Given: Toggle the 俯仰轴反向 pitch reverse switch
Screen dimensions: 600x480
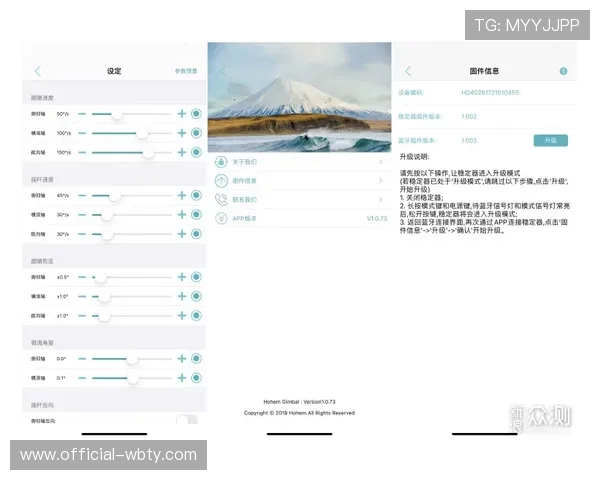Looking at the screenshot, I should pyautogui.click(x=187, y=420).
